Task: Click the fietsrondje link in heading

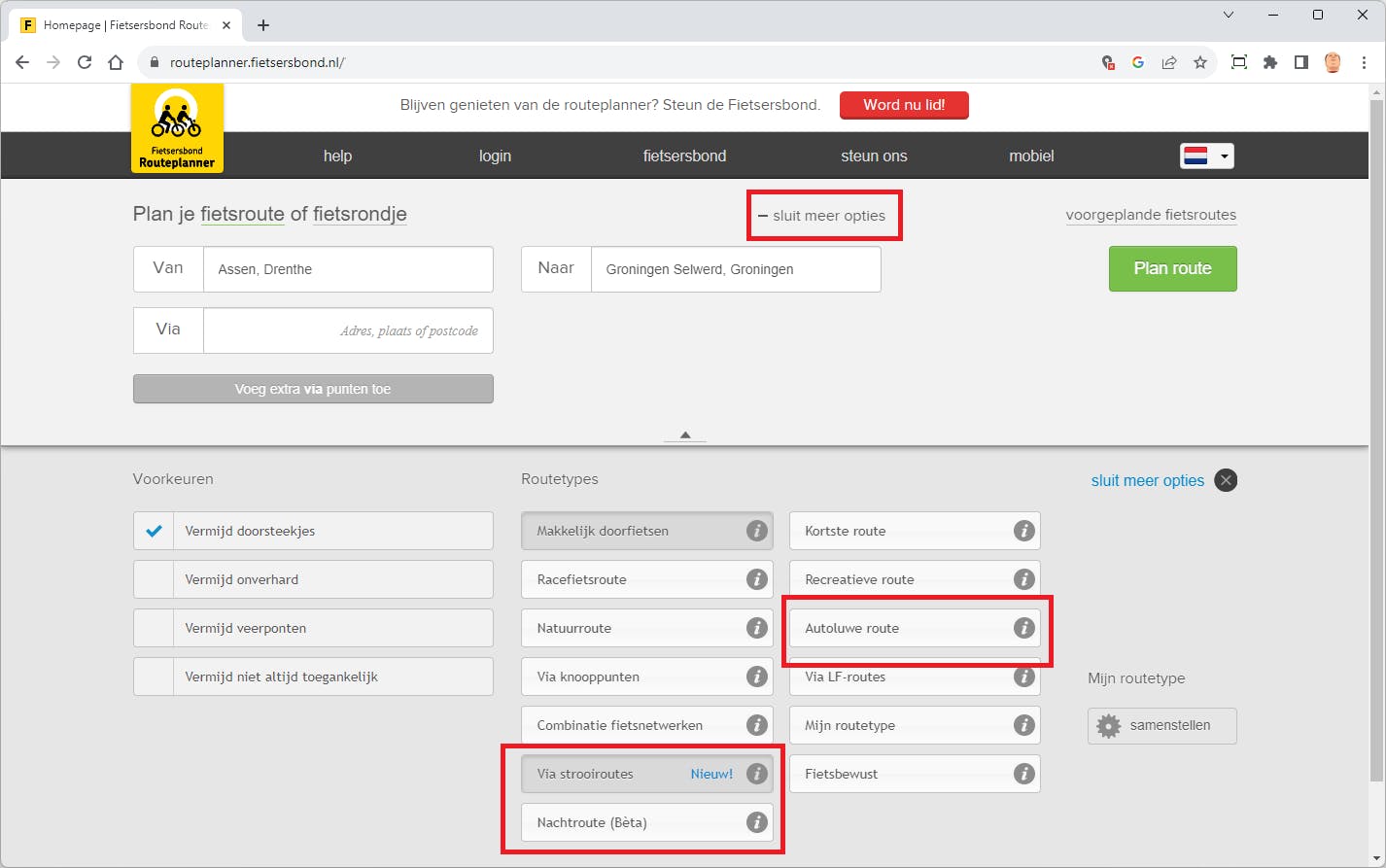Action: click(x=360, y=214)
